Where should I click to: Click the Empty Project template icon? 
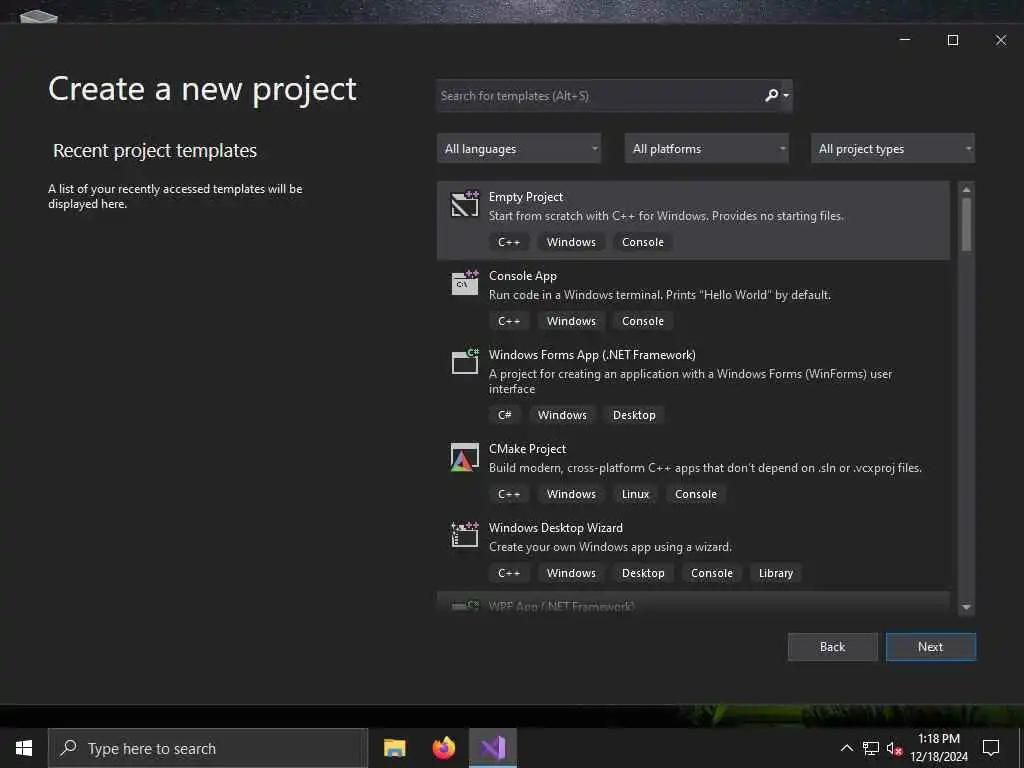[x=464, y=204]
